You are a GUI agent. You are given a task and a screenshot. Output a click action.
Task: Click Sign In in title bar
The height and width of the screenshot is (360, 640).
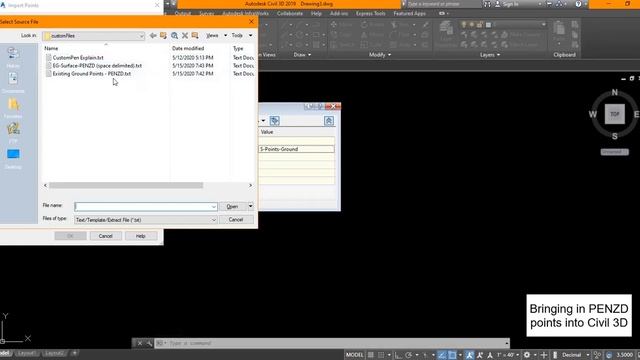coord(511,4)
